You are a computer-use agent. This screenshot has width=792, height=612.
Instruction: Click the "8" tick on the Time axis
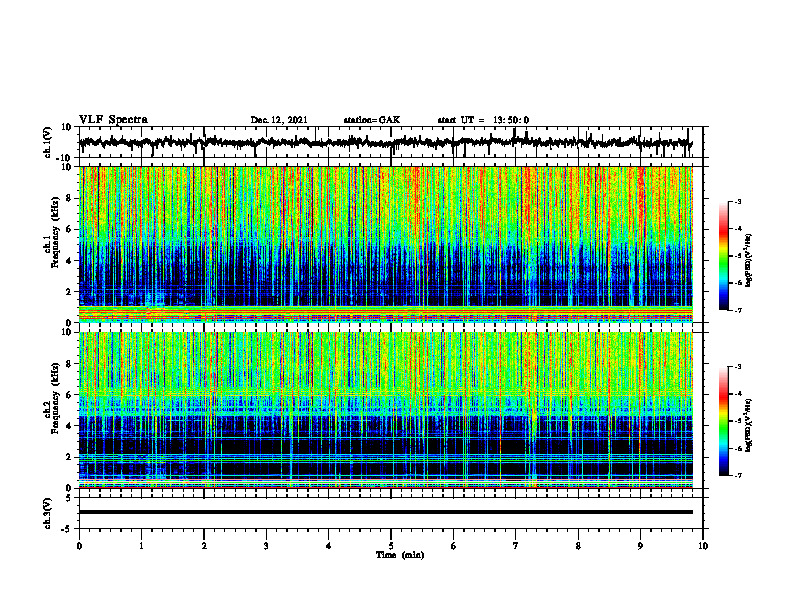(578, 546)
